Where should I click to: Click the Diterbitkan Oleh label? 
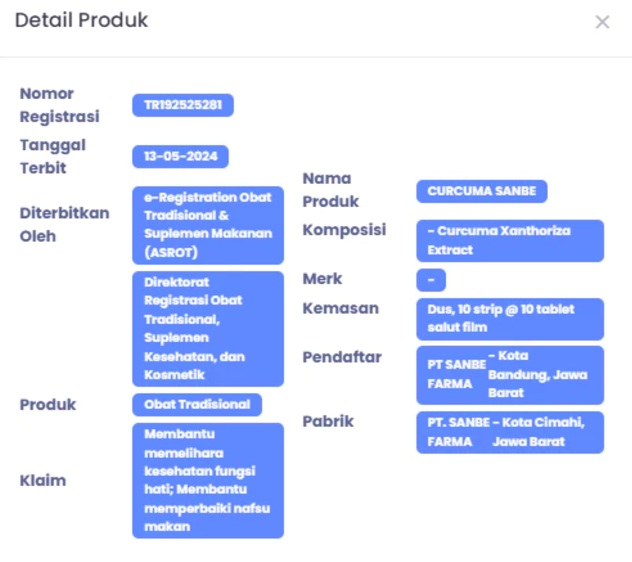[x=65, y=224]
